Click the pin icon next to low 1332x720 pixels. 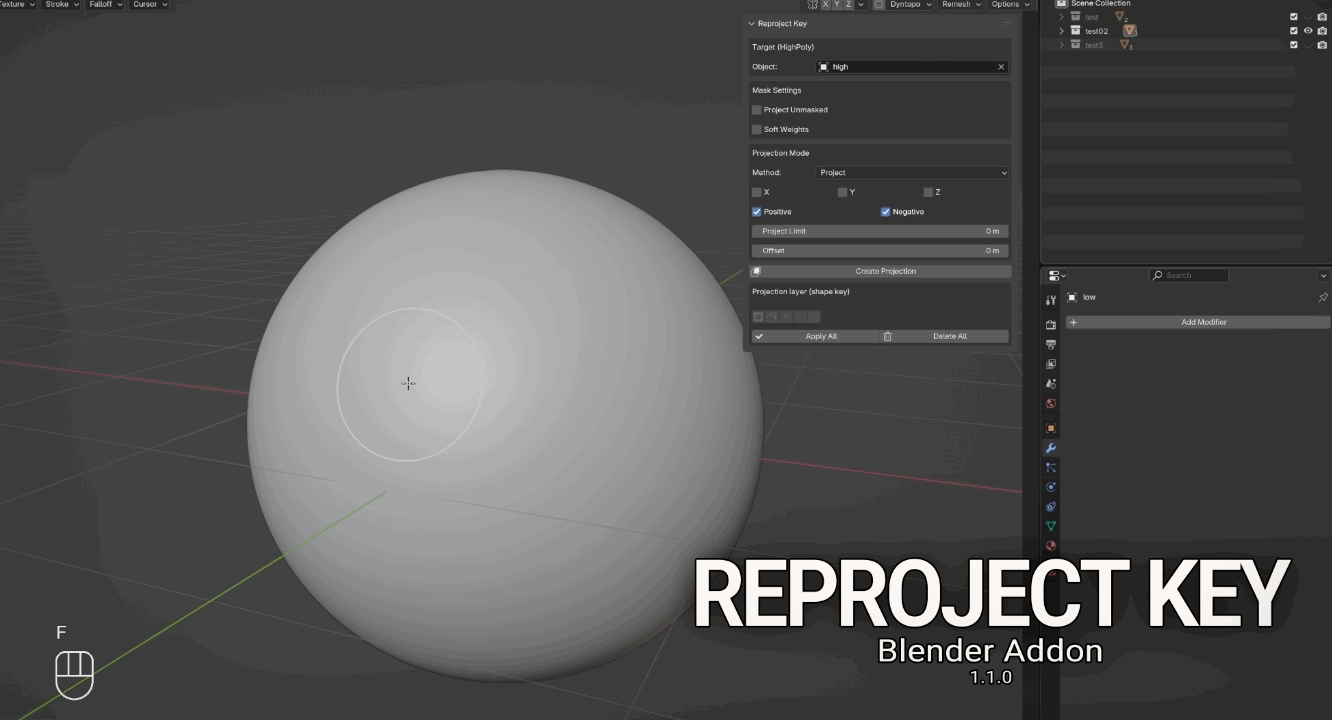coord(1323,297)
